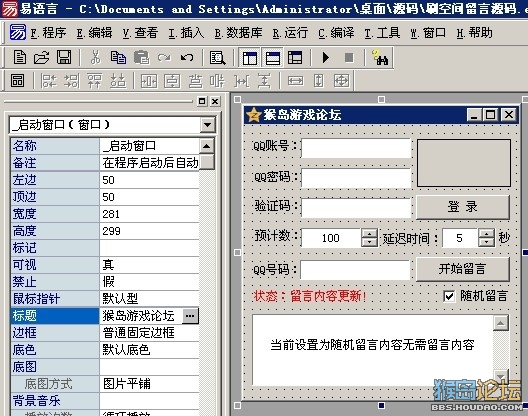
Task: Click the ellipsis button beside 标题 property
Action: pyautogui.click(x=190, y=316)
